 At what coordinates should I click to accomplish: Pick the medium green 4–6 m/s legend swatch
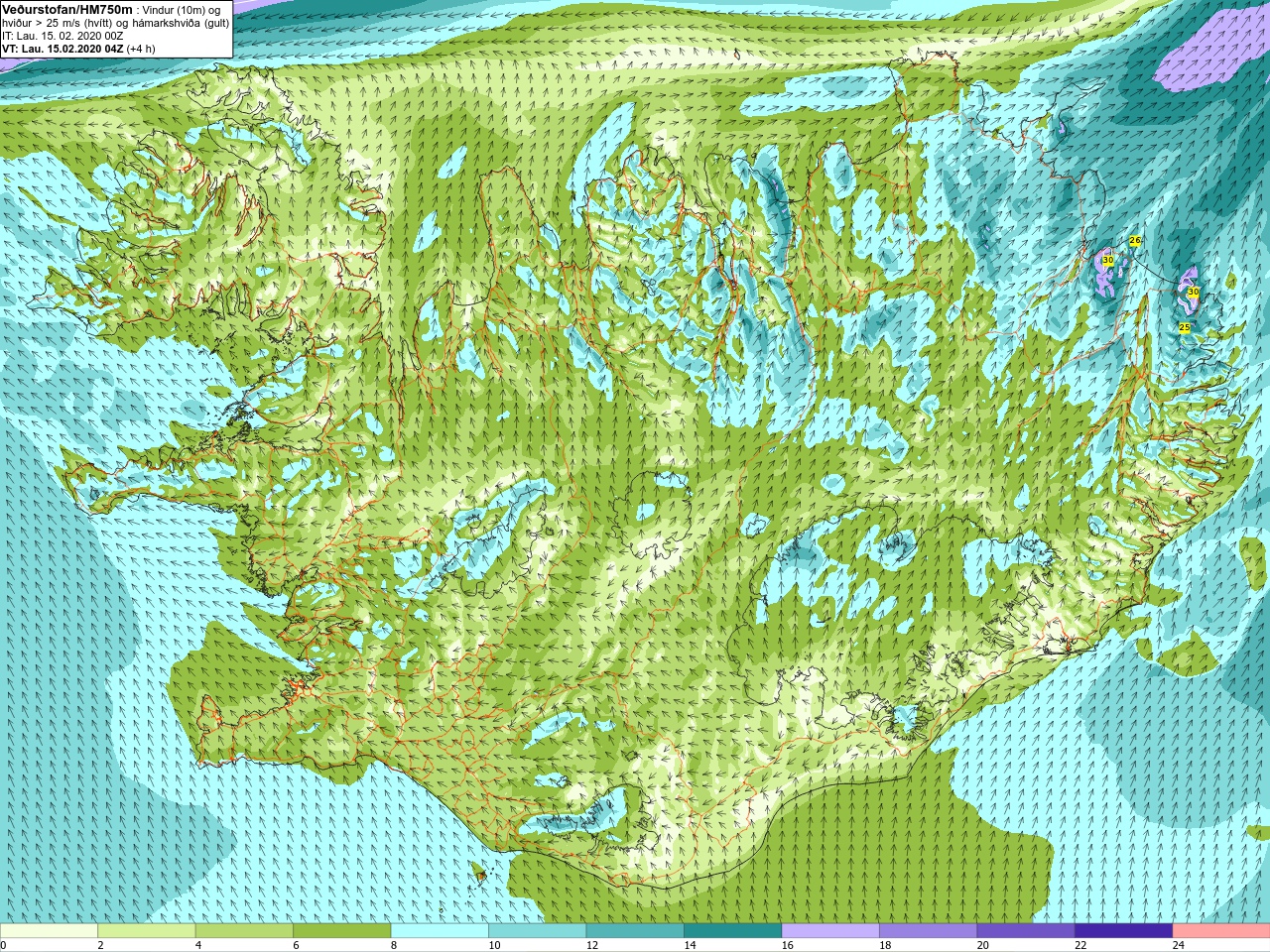[x=244, y=931]
